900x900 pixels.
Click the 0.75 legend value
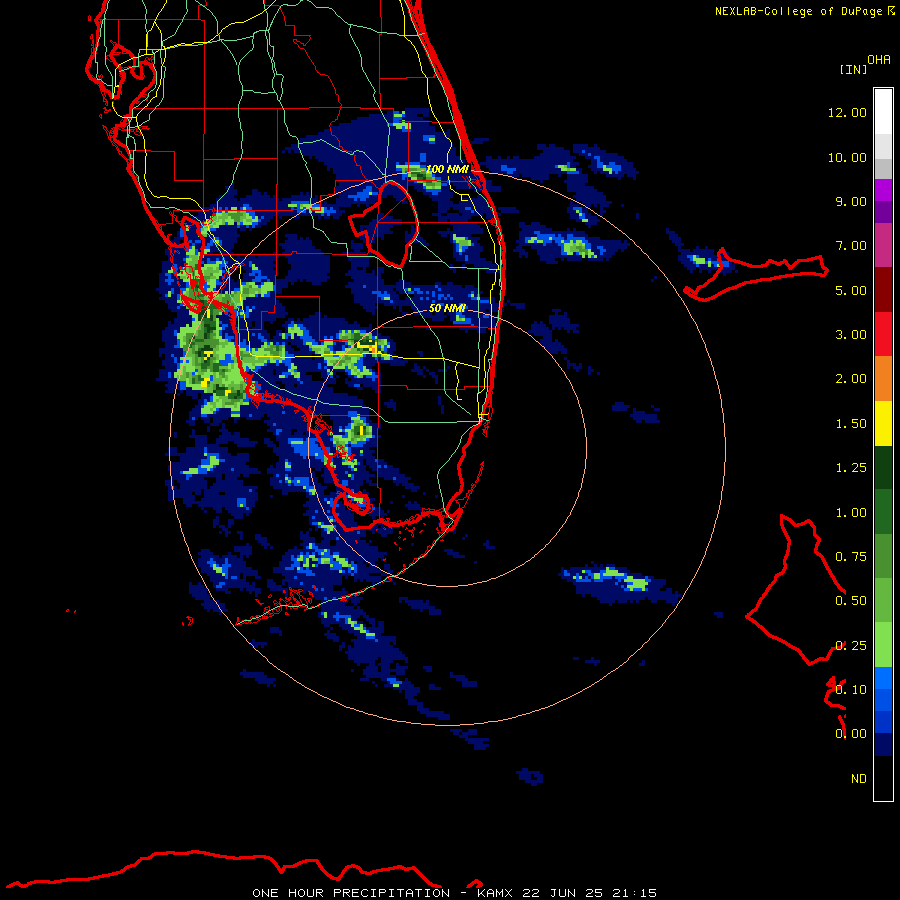click(x=851, y=557)
